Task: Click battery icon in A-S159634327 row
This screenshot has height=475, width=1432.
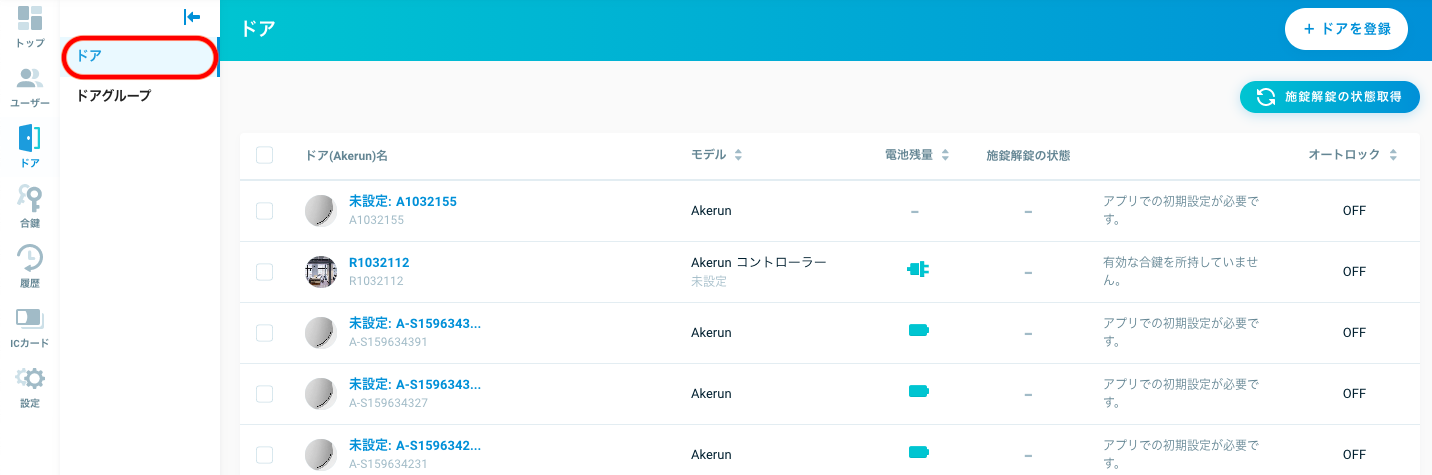Action: point(919,391)
